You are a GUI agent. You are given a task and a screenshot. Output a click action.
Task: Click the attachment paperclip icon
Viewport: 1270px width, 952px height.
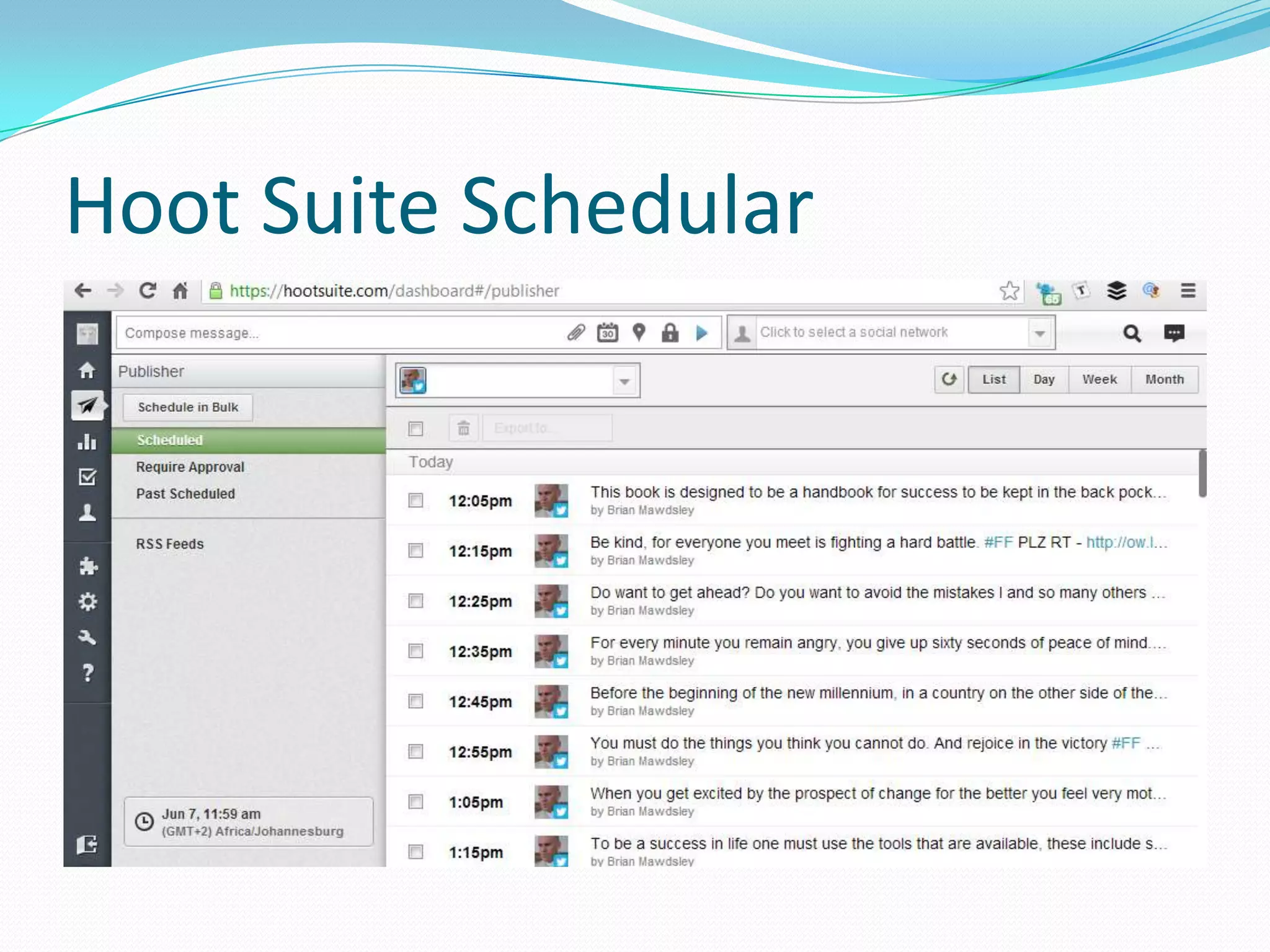(576, 333)
